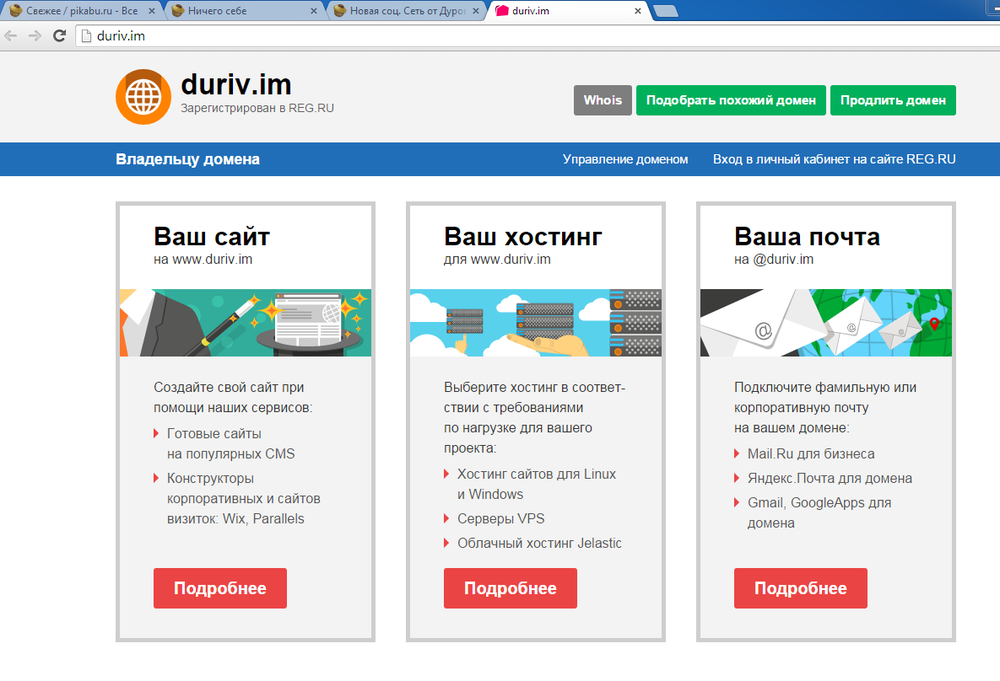
Task: Open 'Вход в личный кабинет' link
Action: click(834, 159)
